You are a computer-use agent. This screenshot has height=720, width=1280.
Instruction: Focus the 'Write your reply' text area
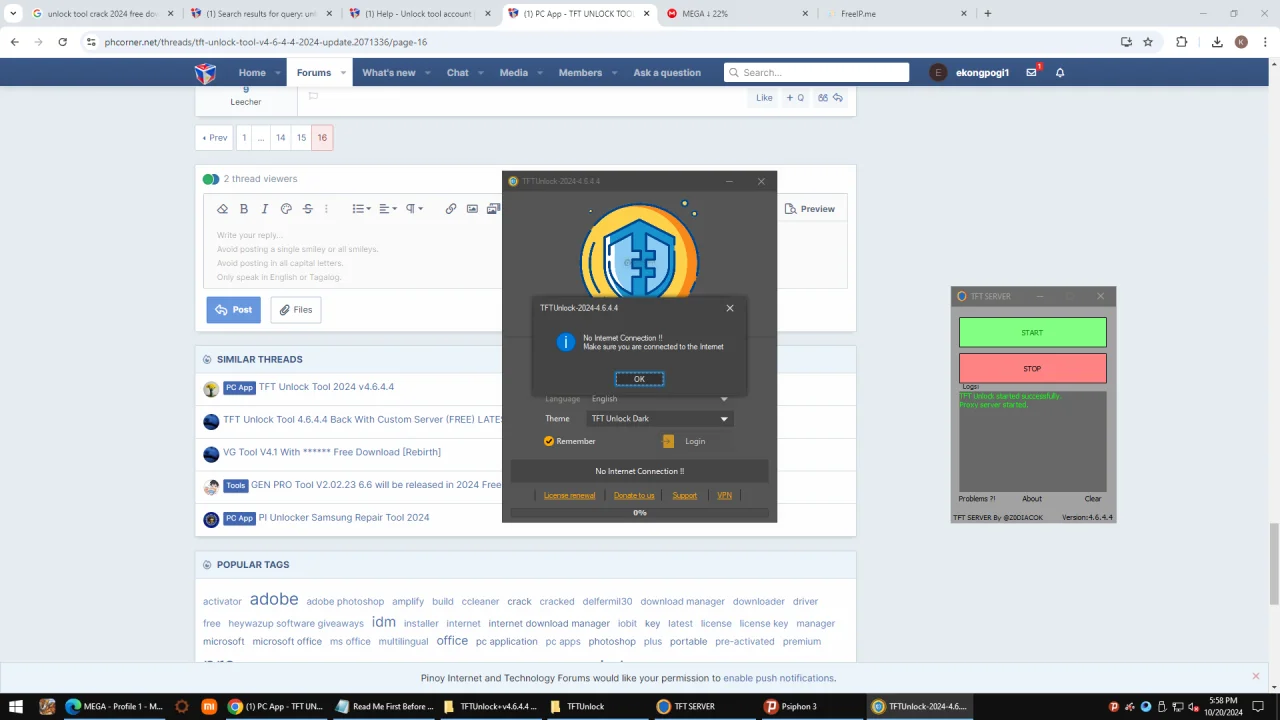pos(360,256)
